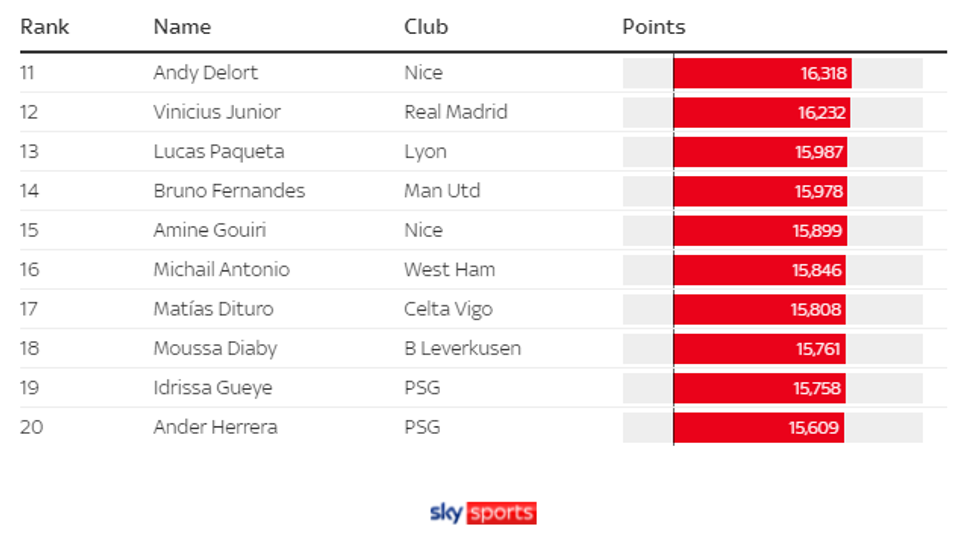Click the B Leverkusen club cell
Image resolution: width=980 pixels, height=545 pixels.
(x=462, y=349)
